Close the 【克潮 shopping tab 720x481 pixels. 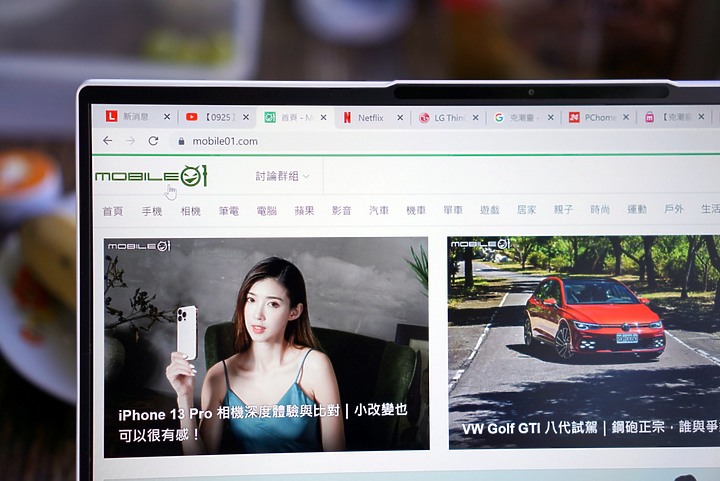pyautogui.click(x=701, y=117)
